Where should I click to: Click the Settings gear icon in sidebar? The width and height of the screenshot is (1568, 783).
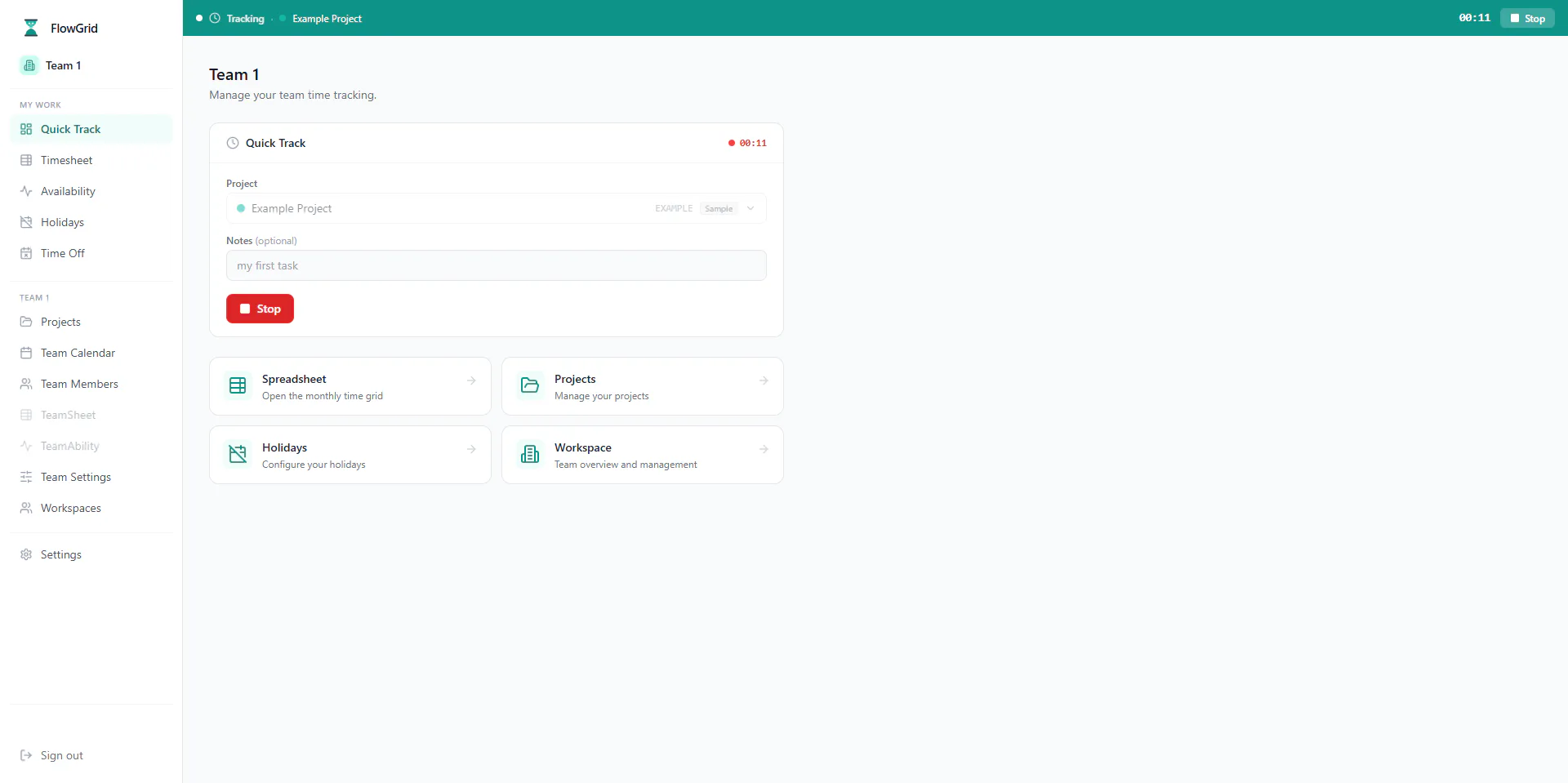click(x=26, y=554)
